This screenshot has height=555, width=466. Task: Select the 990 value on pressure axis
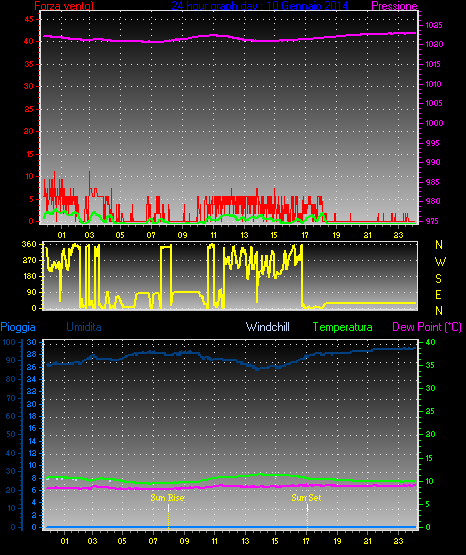433,162
